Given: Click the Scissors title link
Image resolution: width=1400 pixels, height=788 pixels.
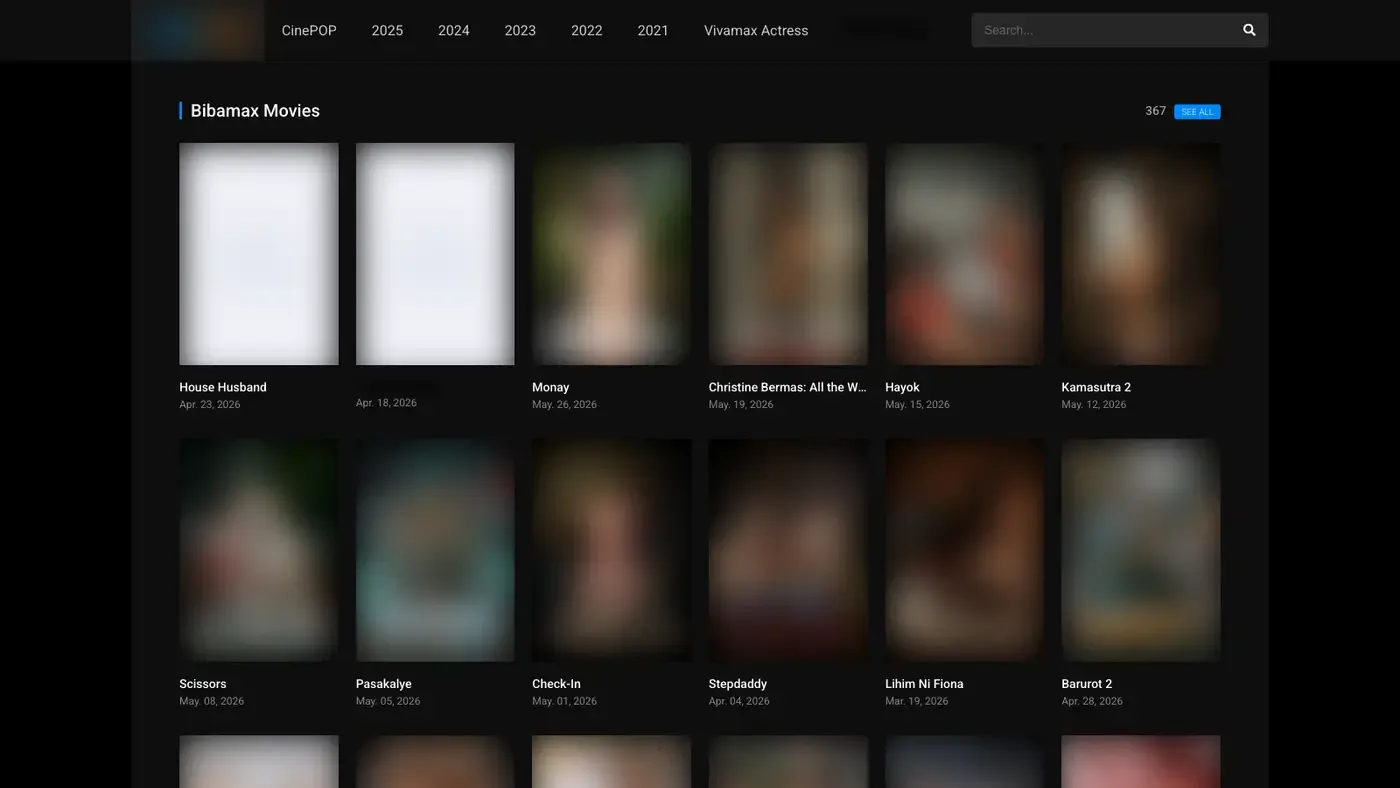Looking at the screenshot, I should pyautogui.click(x=203, y=684).
